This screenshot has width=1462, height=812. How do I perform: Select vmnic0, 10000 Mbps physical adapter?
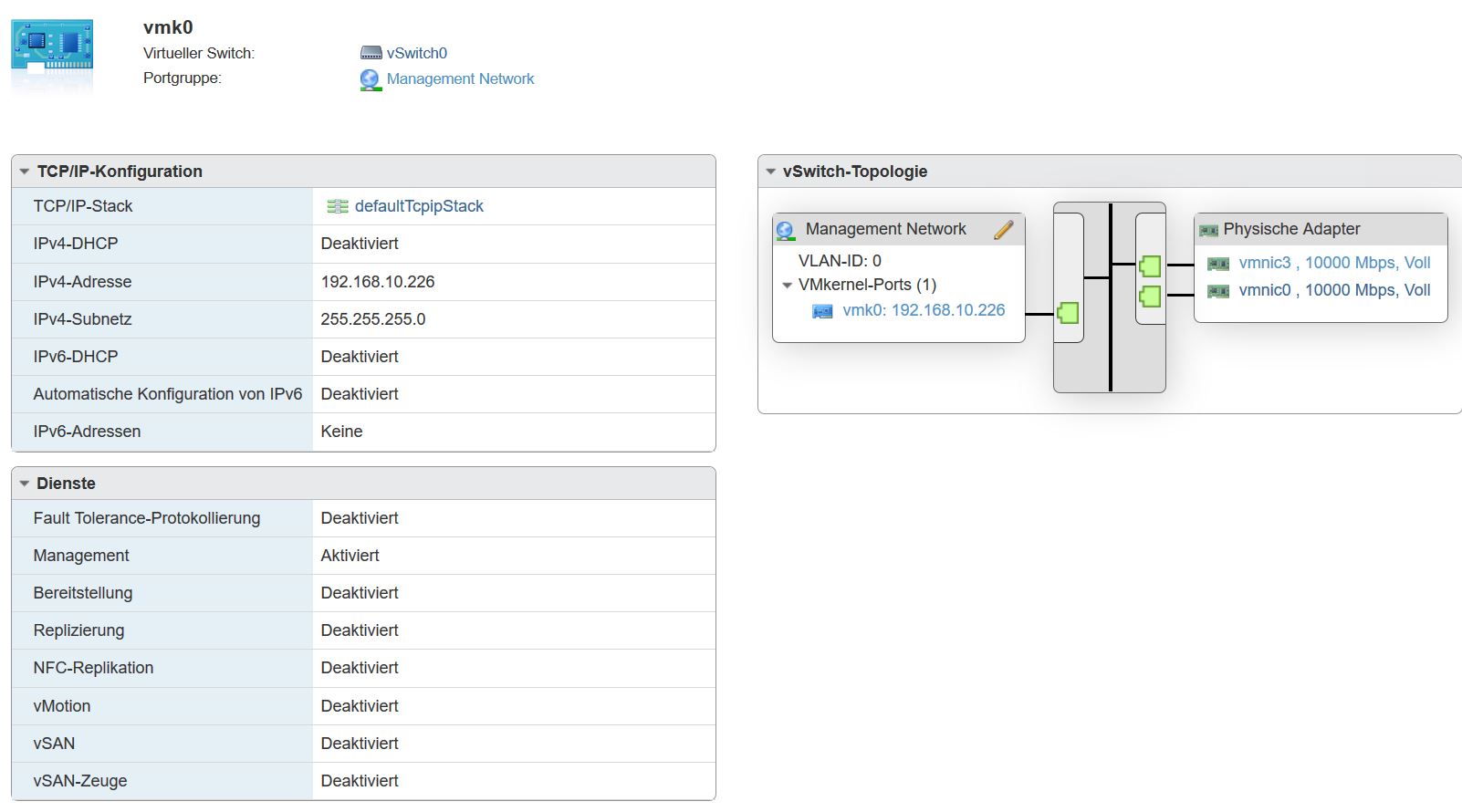point(1334,290)
